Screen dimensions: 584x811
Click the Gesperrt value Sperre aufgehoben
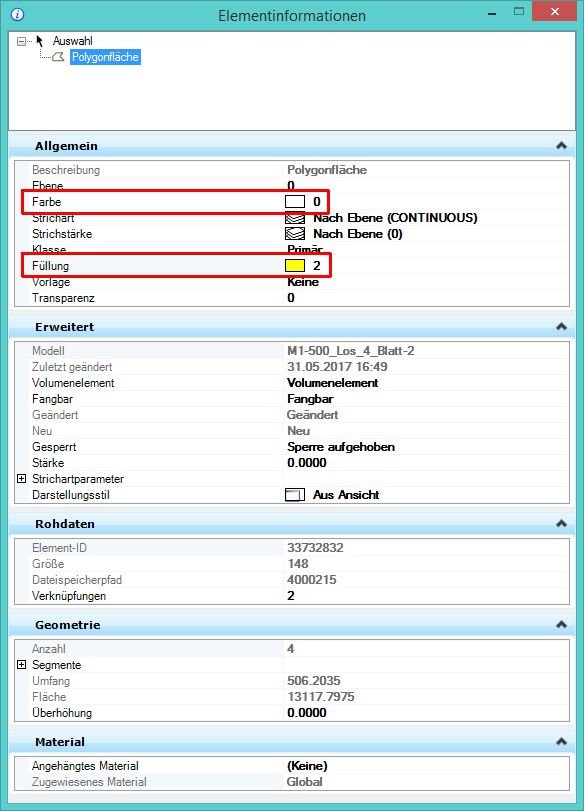click(x=341, y=447)
